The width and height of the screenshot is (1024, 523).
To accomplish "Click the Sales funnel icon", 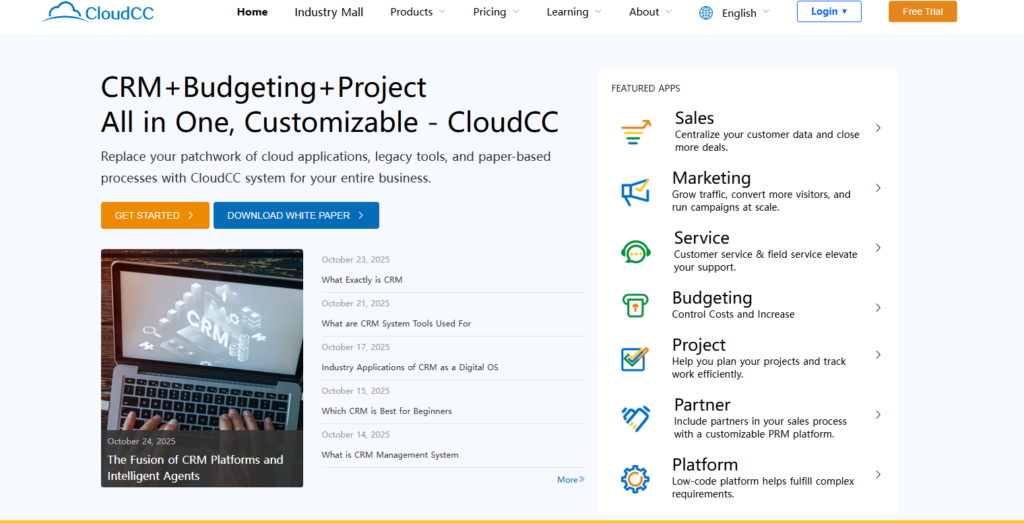I will coord(635,132).
